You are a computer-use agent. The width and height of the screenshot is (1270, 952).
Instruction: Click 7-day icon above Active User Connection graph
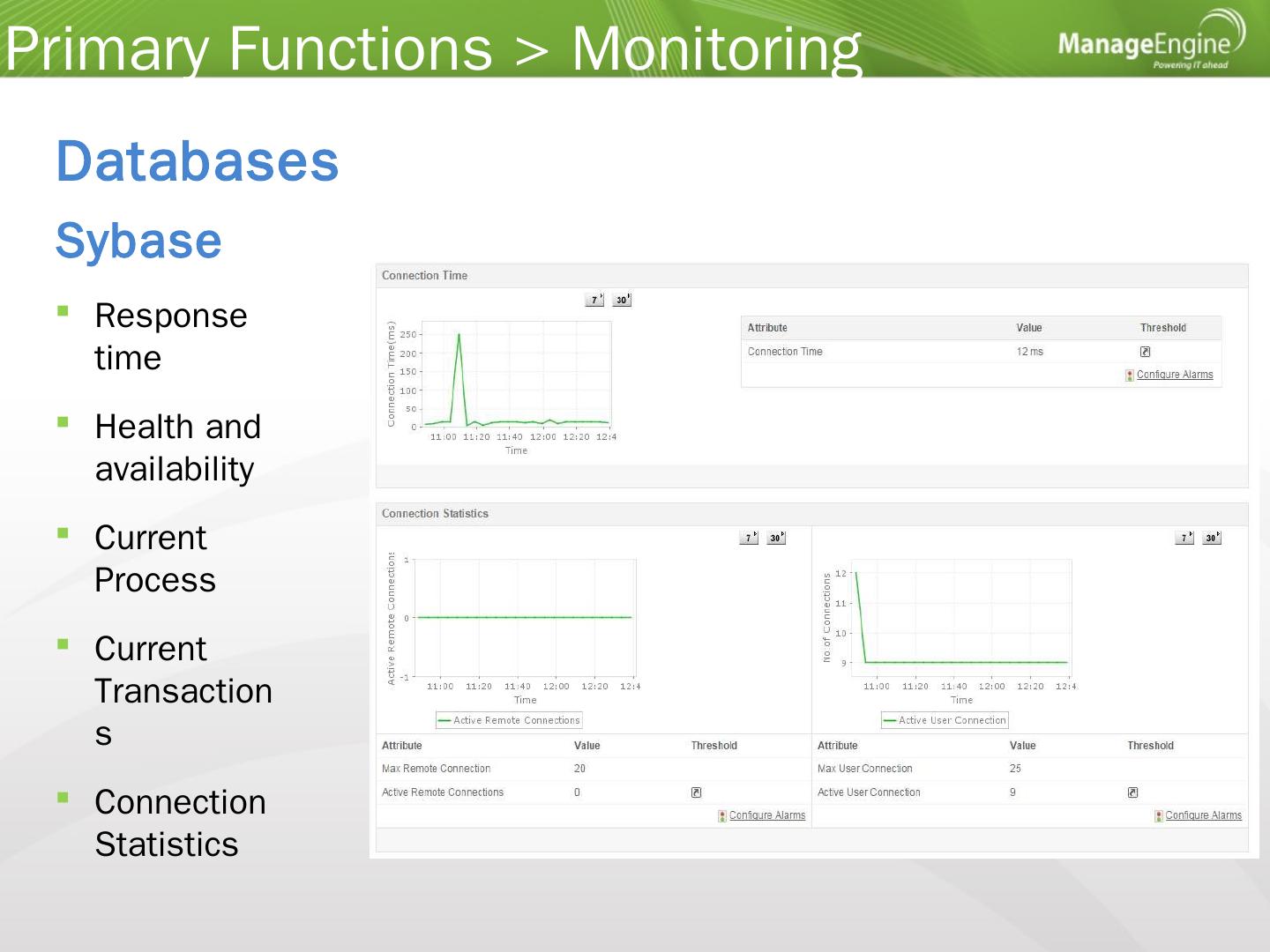point(1184,538)
